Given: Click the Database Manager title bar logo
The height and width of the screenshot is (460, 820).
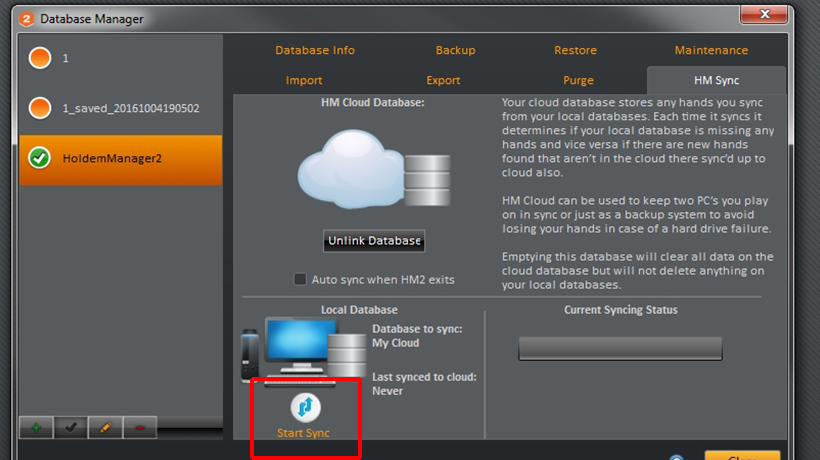Looking at the screenshot, I should pos(26,19).
